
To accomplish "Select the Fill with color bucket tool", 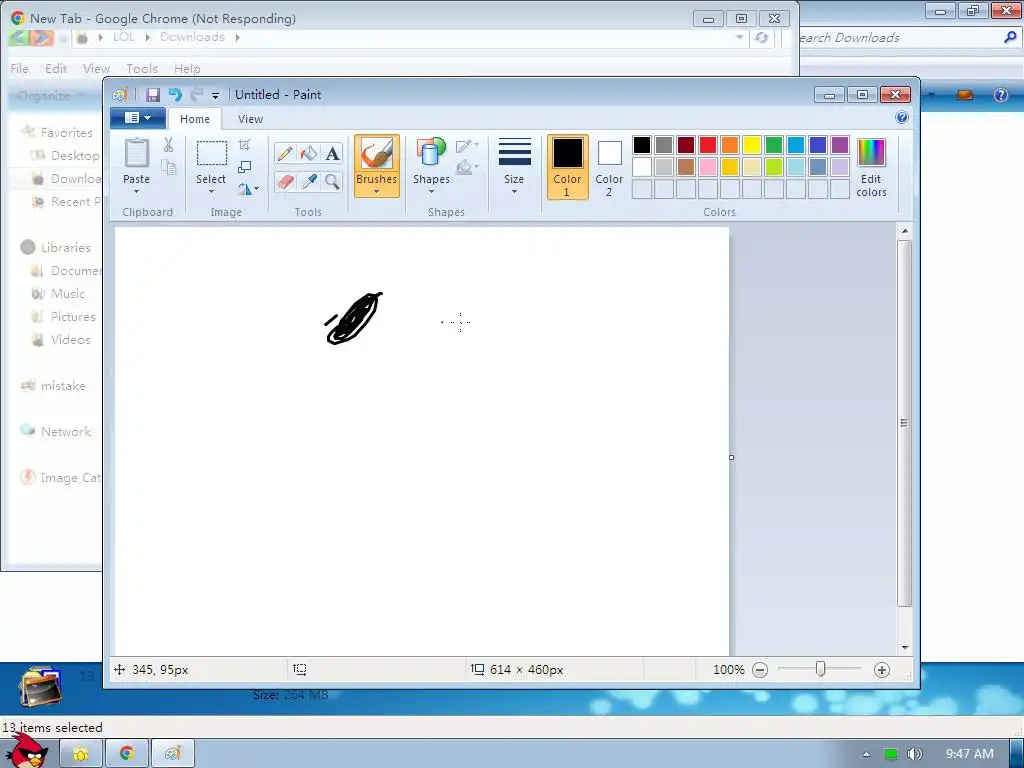I will (308, 153).
